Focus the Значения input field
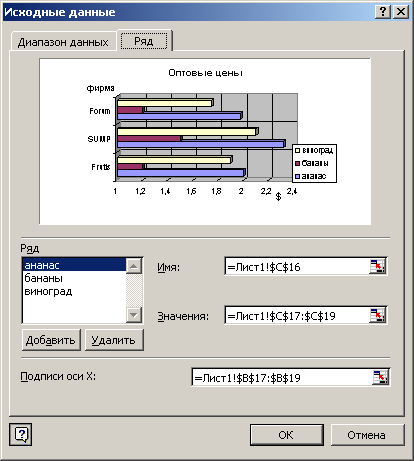Screen dimensions: 414x461 (x=297, y=316)
